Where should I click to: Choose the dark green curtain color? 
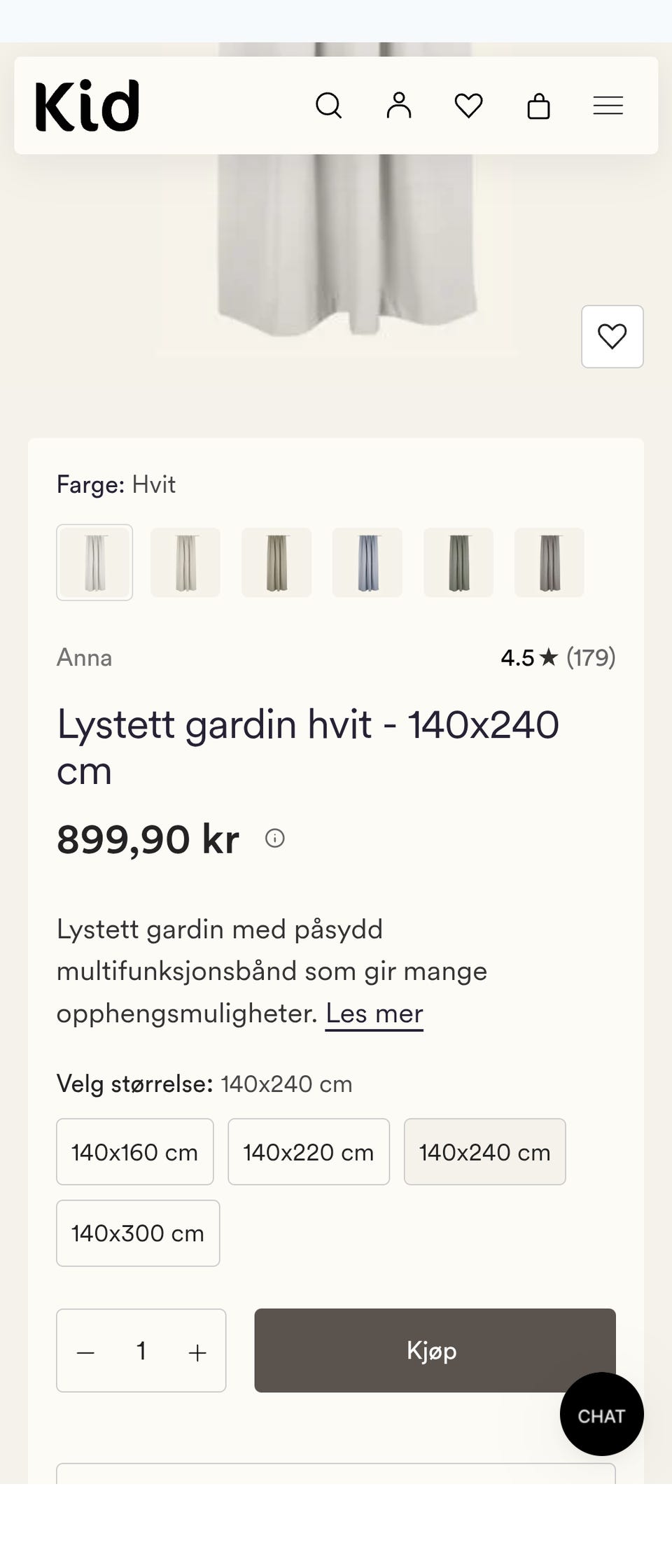458,562
